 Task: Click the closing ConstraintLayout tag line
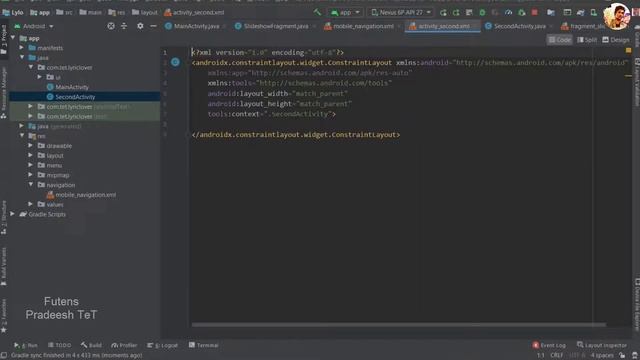coord(296,135)
